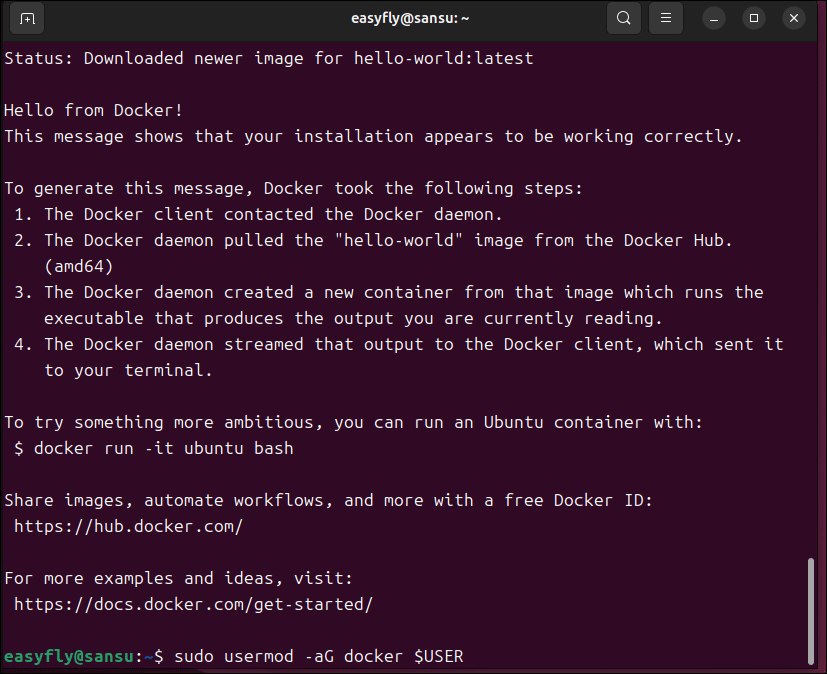The width and height of the screenshot is (827, 674).
Task: Click 'Share images, automate workflows' line
Action: (329, 500)
